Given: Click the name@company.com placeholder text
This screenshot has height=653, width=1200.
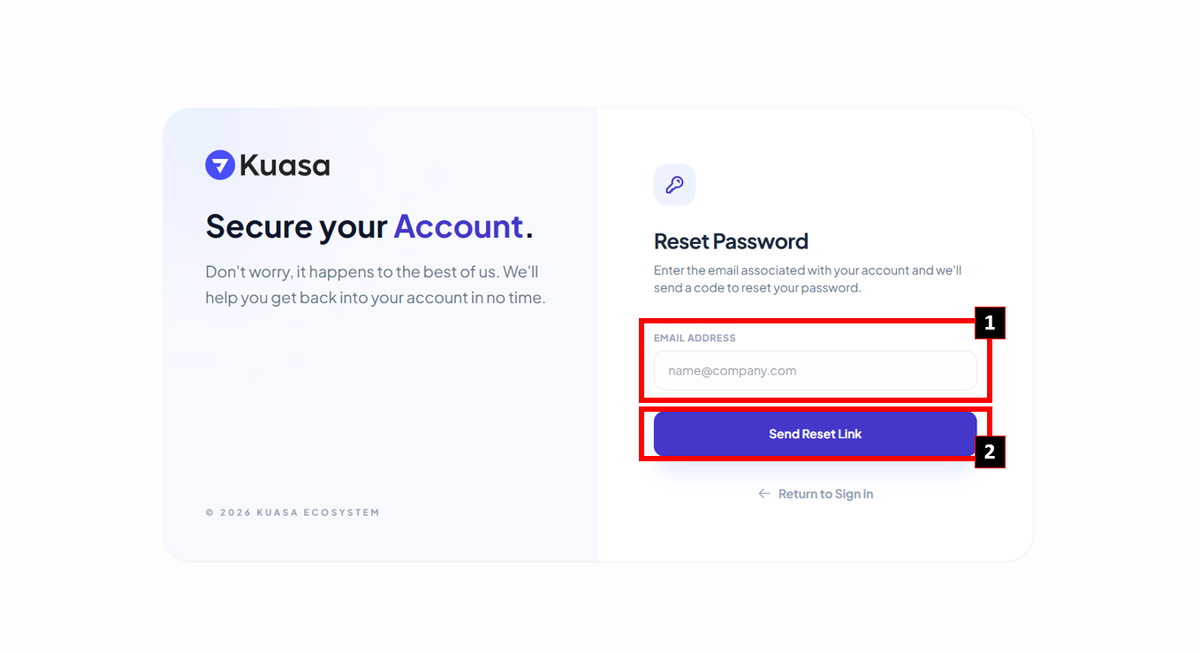Looking at the screenshot, I should click(x=732, y=371).
